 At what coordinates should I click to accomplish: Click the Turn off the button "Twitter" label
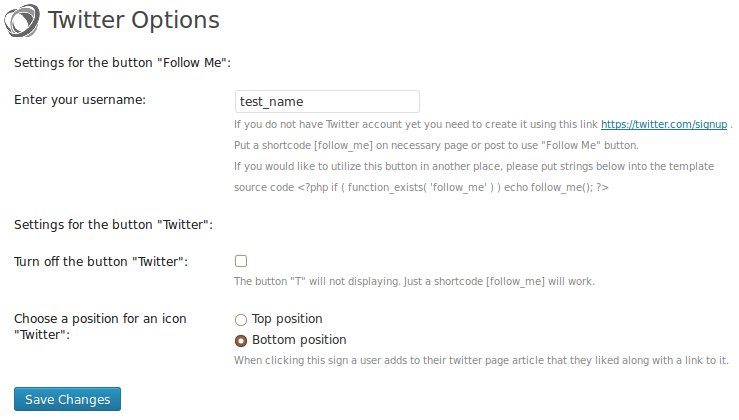(x=101, y=262)
